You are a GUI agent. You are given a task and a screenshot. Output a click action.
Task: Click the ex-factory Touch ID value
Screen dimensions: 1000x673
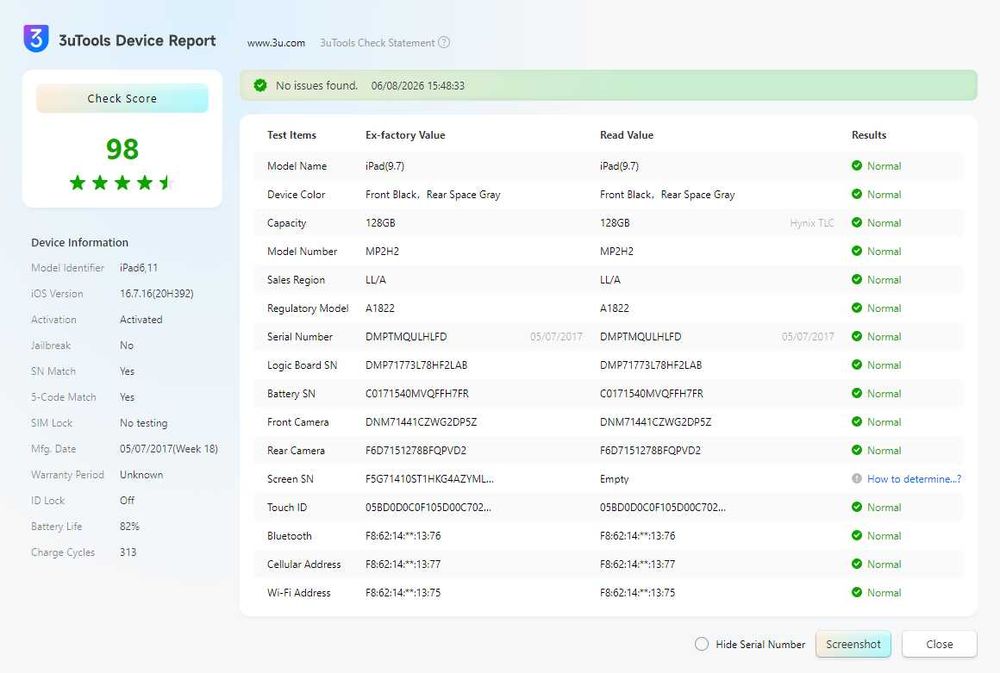[x=428, y=508]
